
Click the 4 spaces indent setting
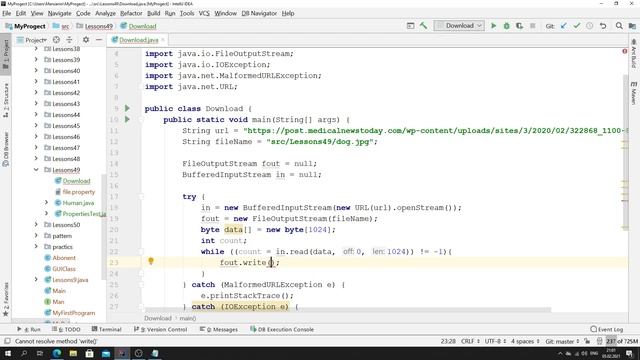pyautogui.click(x=525, y=341)
